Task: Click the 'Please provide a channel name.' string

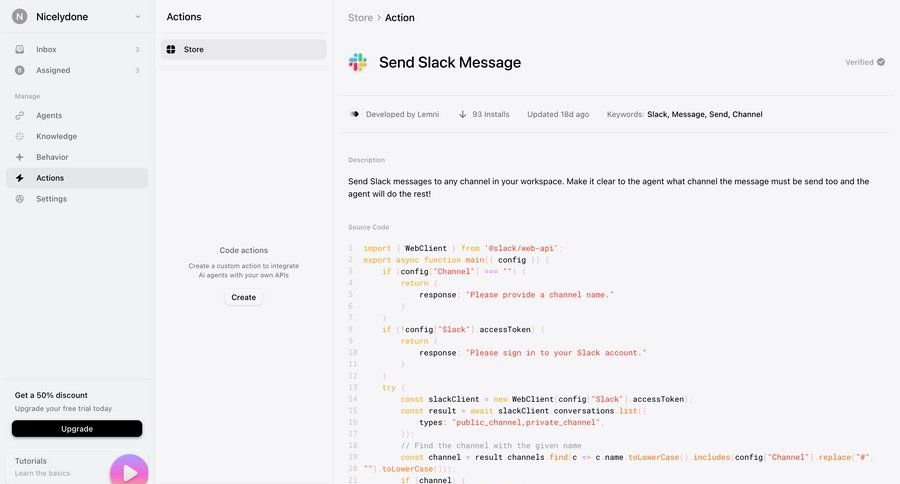Action: (540, 295)
